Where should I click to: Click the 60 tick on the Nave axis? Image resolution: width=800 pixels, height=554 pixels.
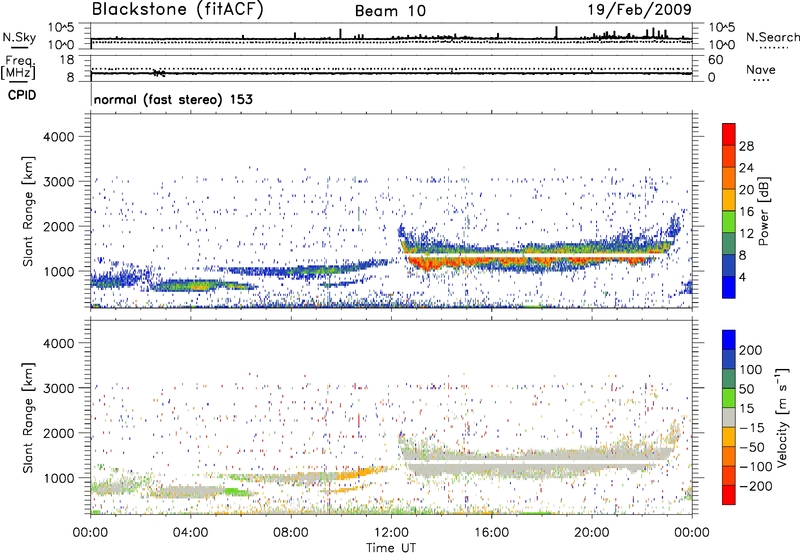pos(715,60)
